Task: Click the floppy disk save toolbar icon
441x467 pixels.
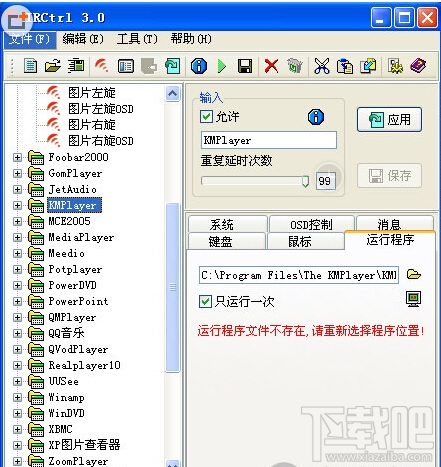Action: coord(244,66)
